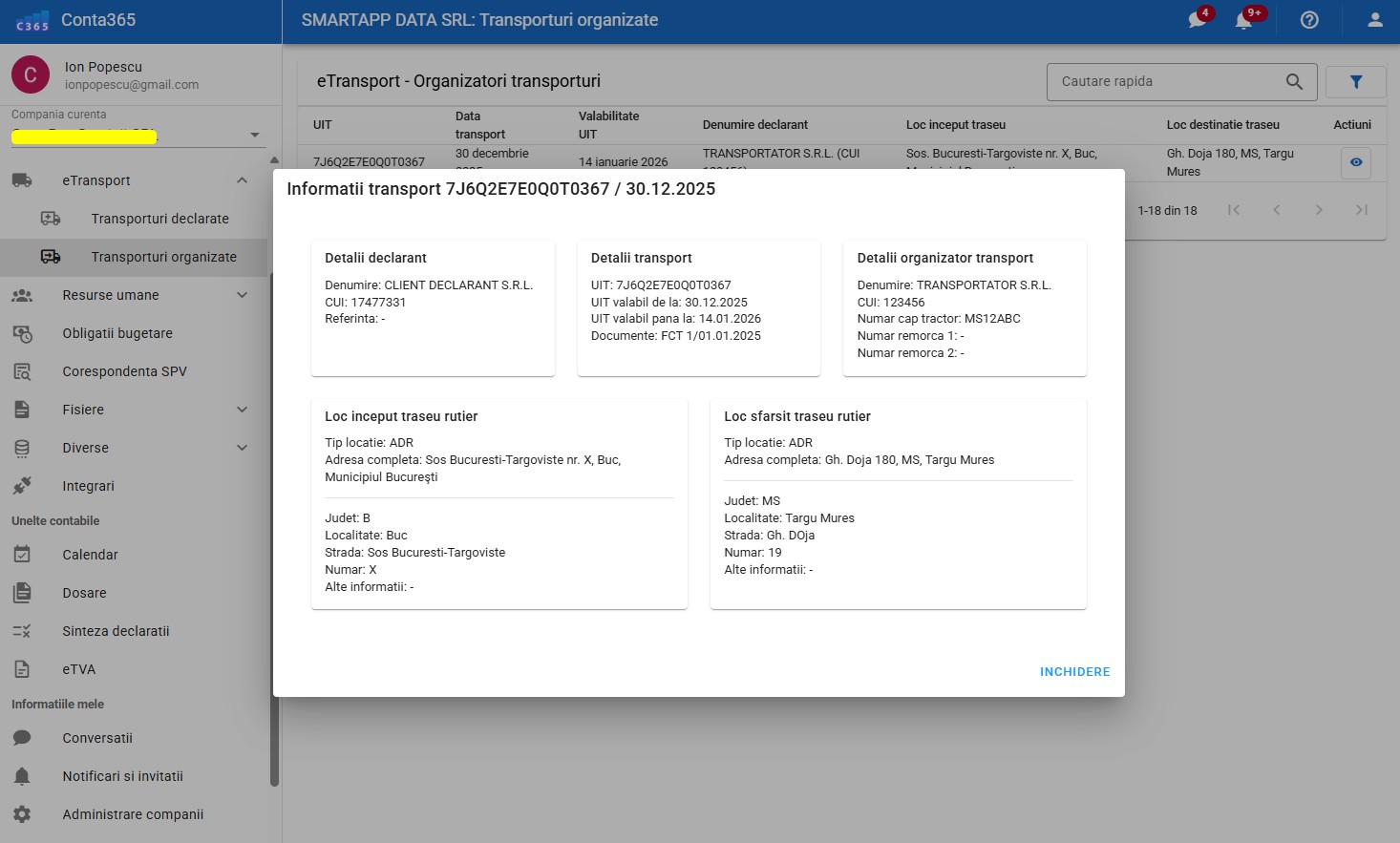Open the notifications bell in header
Screen dimensions: 1400x843
1243,20
